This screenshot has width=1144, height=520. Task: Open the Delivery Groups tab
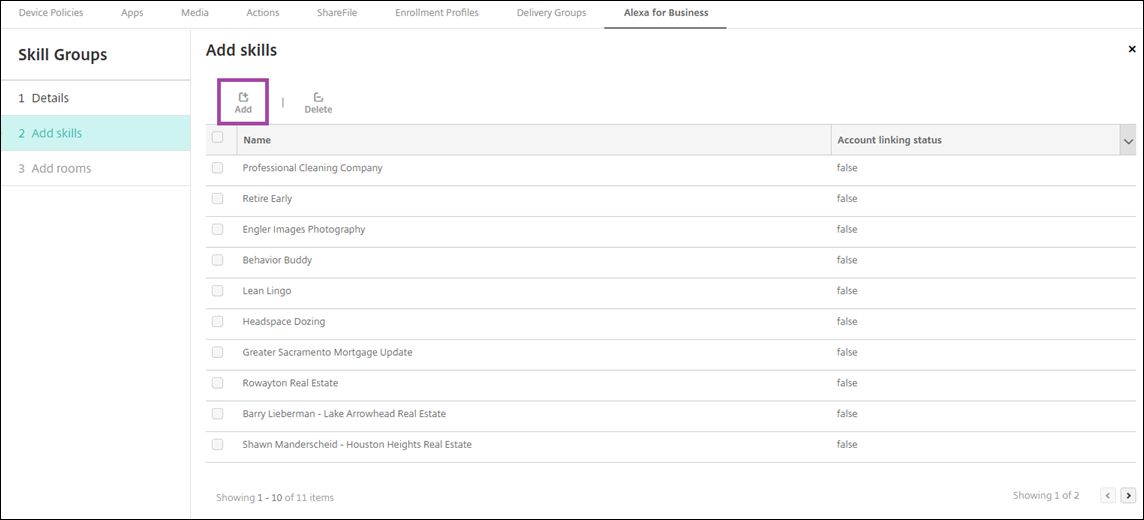[552, 13]
